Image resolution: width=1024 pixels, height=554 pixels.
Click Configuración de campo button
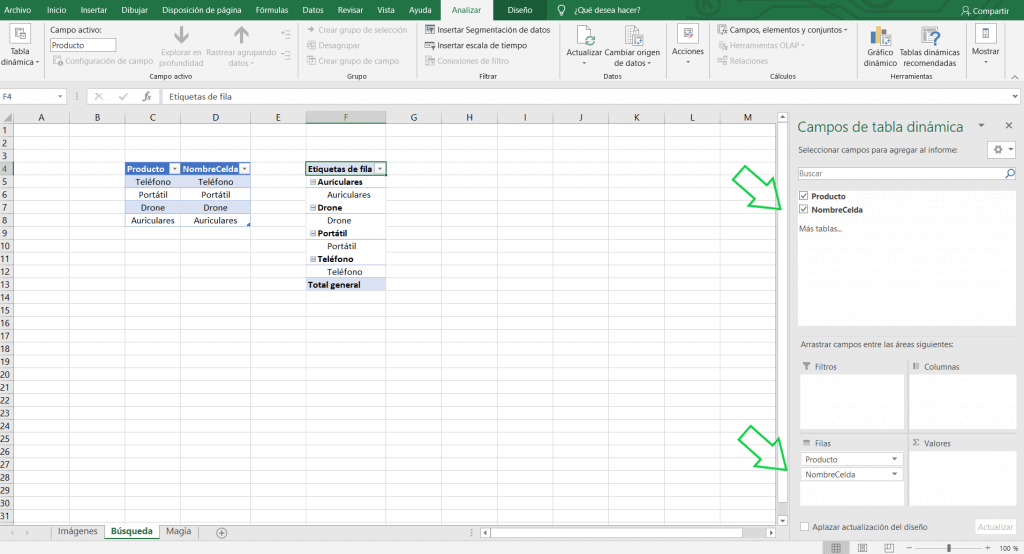pos(103,61)
